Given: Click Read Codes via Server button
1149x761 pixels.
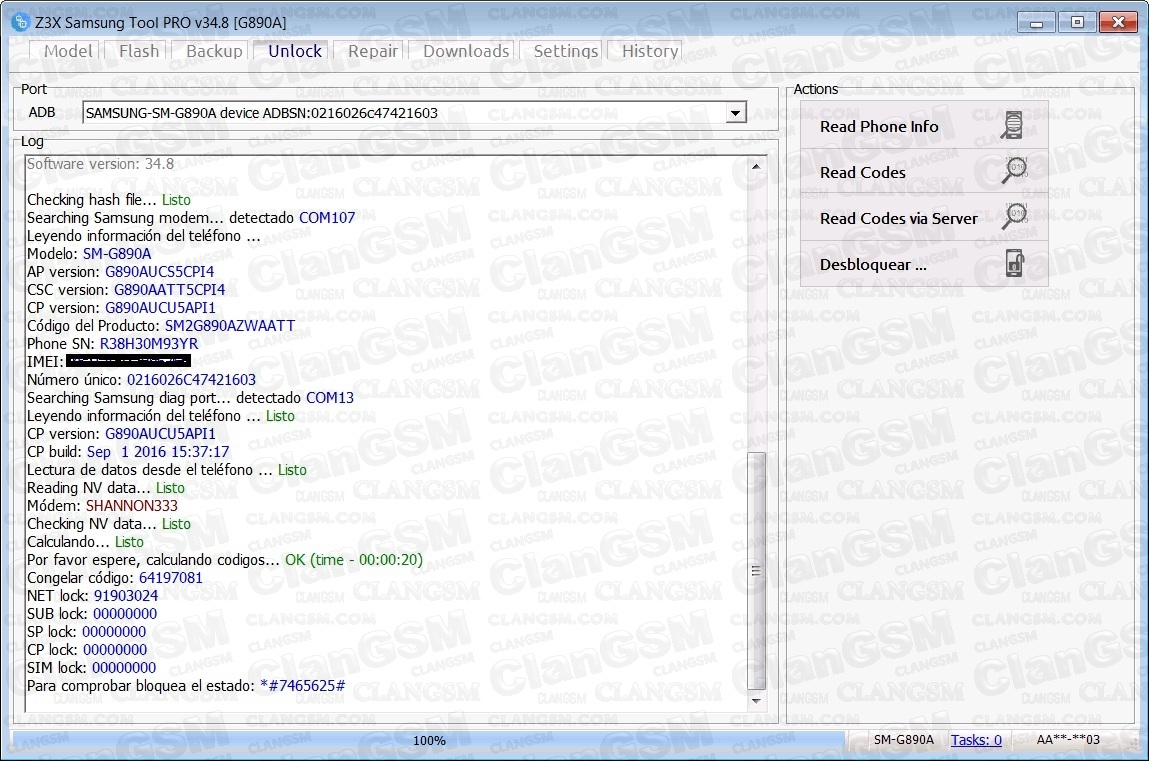Looking at the screenshot, I should pyautogui.click(x=923, y=218).
